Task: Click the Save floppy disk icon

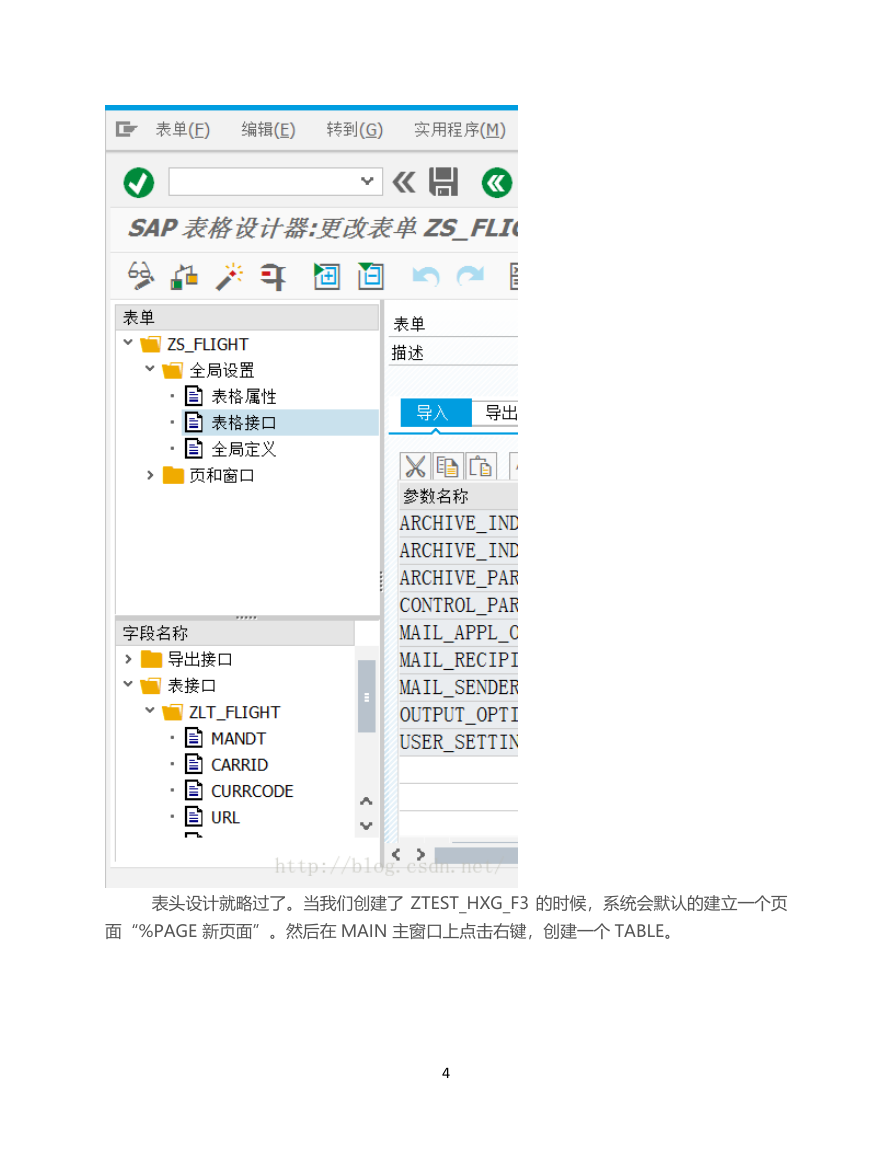Action: [x=444, y=182]
